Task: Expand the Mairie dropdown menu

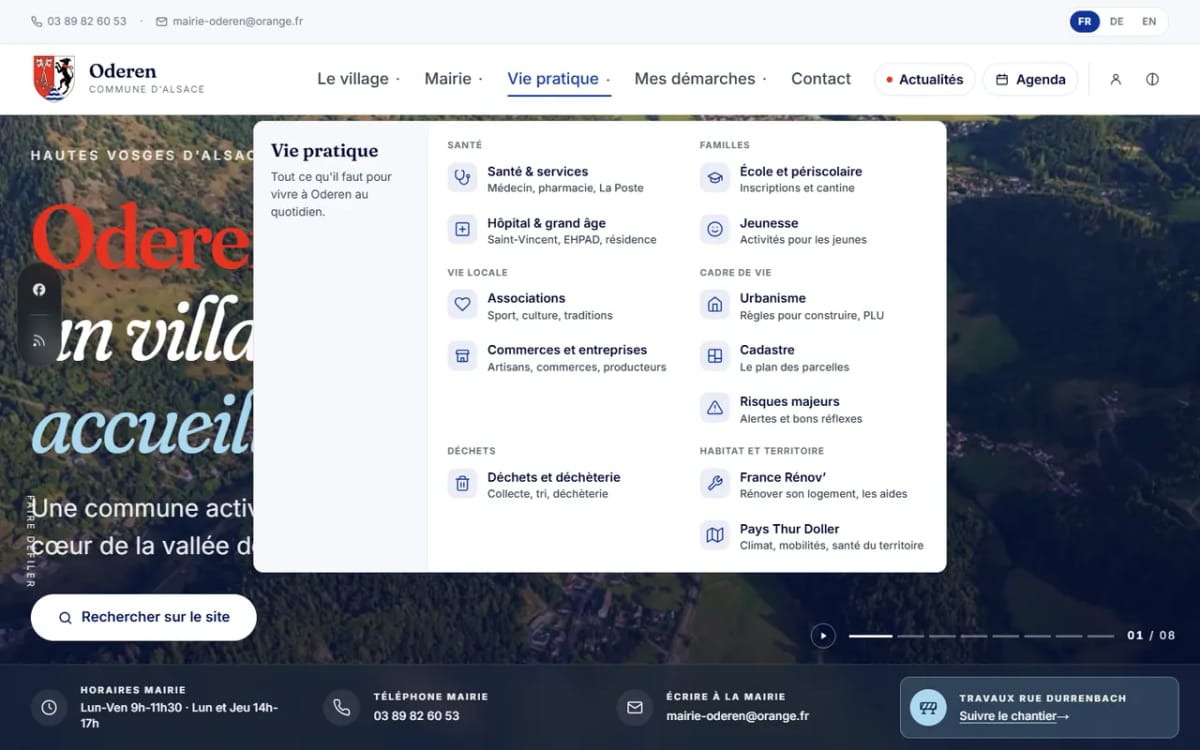Action: (x=453, y=79)
